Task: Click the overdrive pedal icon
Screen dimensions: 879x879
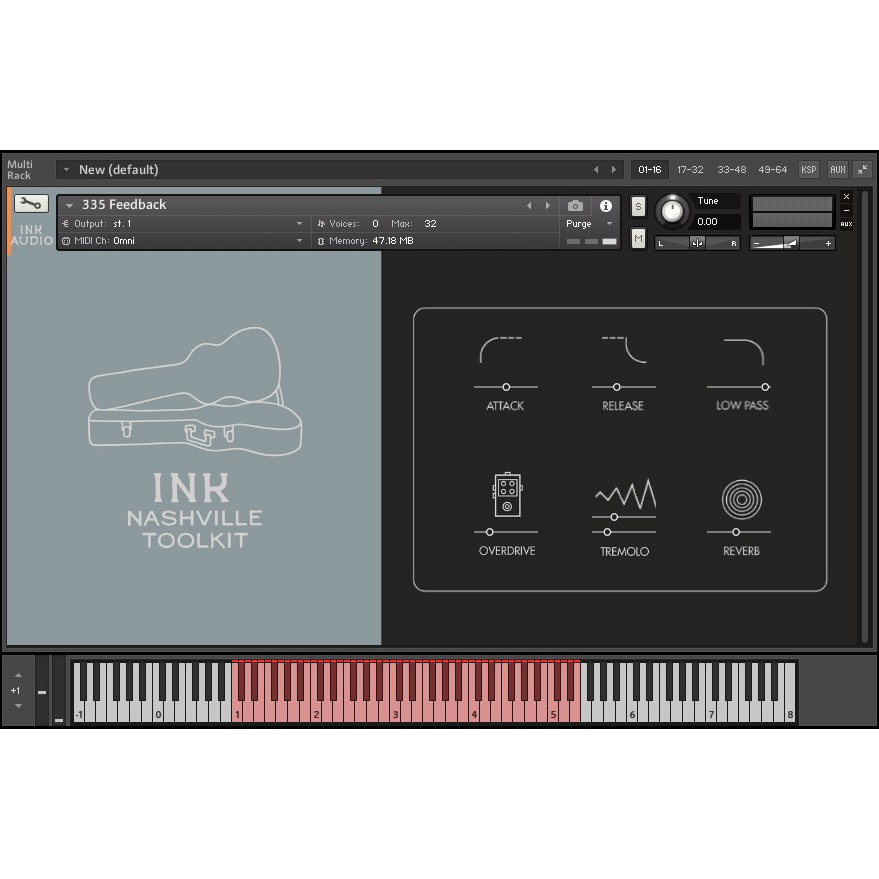Action: tap(507, 494)
